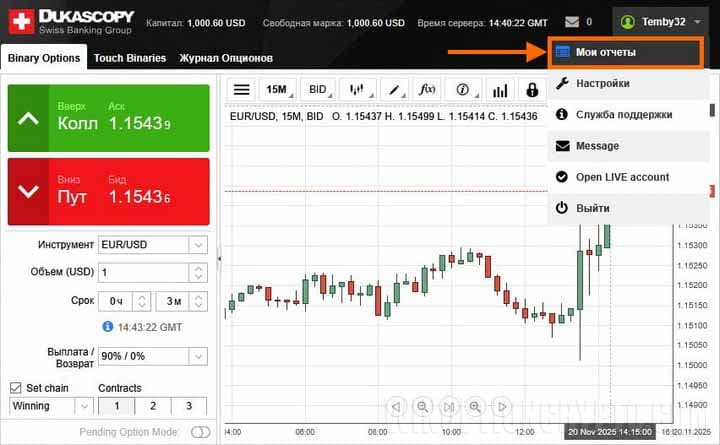The height and width of the screenshot is (445, 720).
Task: Jump chart to latest candle
Action: coord(449,406)
